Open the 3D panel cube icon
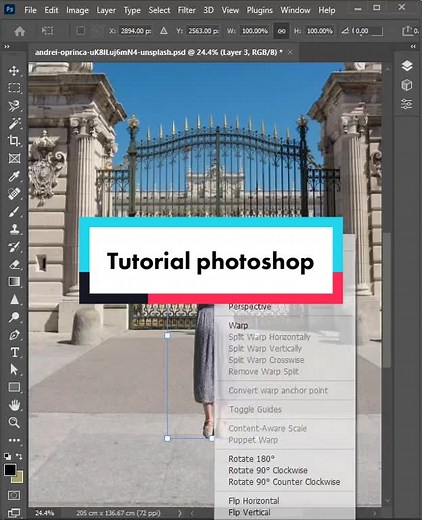Viewport: 422px width, 520px height. (x=407, y=85)
